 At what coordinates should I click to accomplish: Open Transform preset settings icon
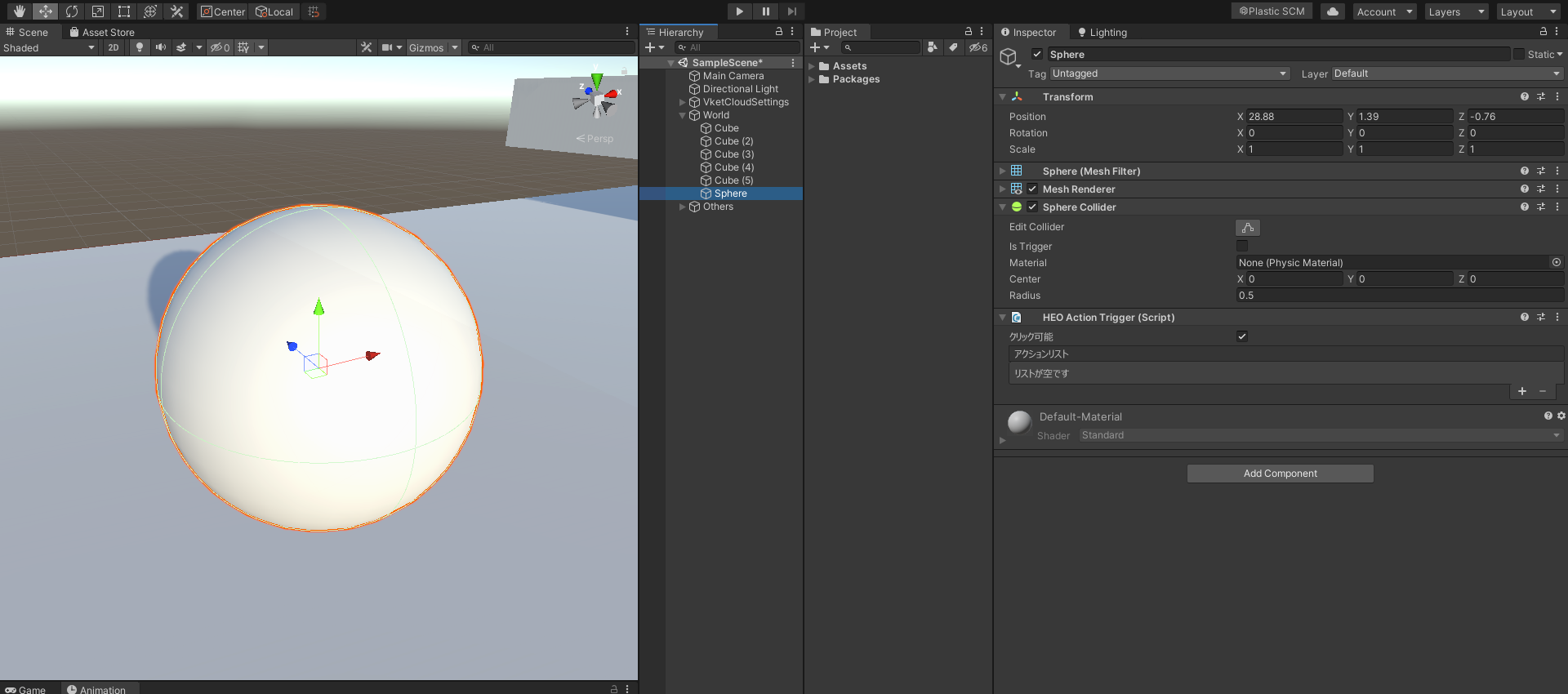[x=1541, y=96]
